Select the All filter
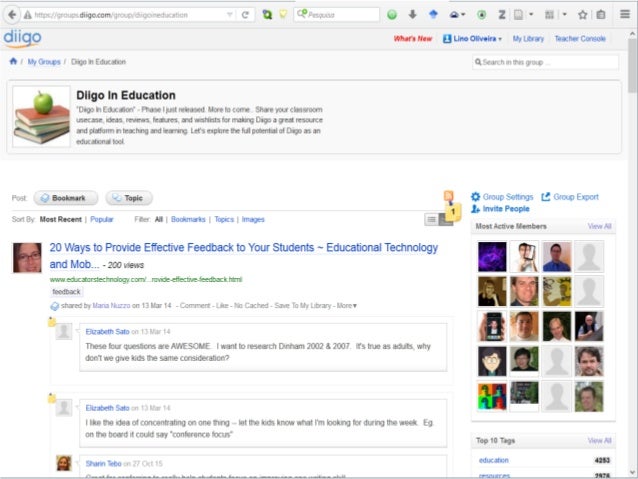Image resolution: width=638 pixels, height=479 pixels. click(x=159, y=219)
